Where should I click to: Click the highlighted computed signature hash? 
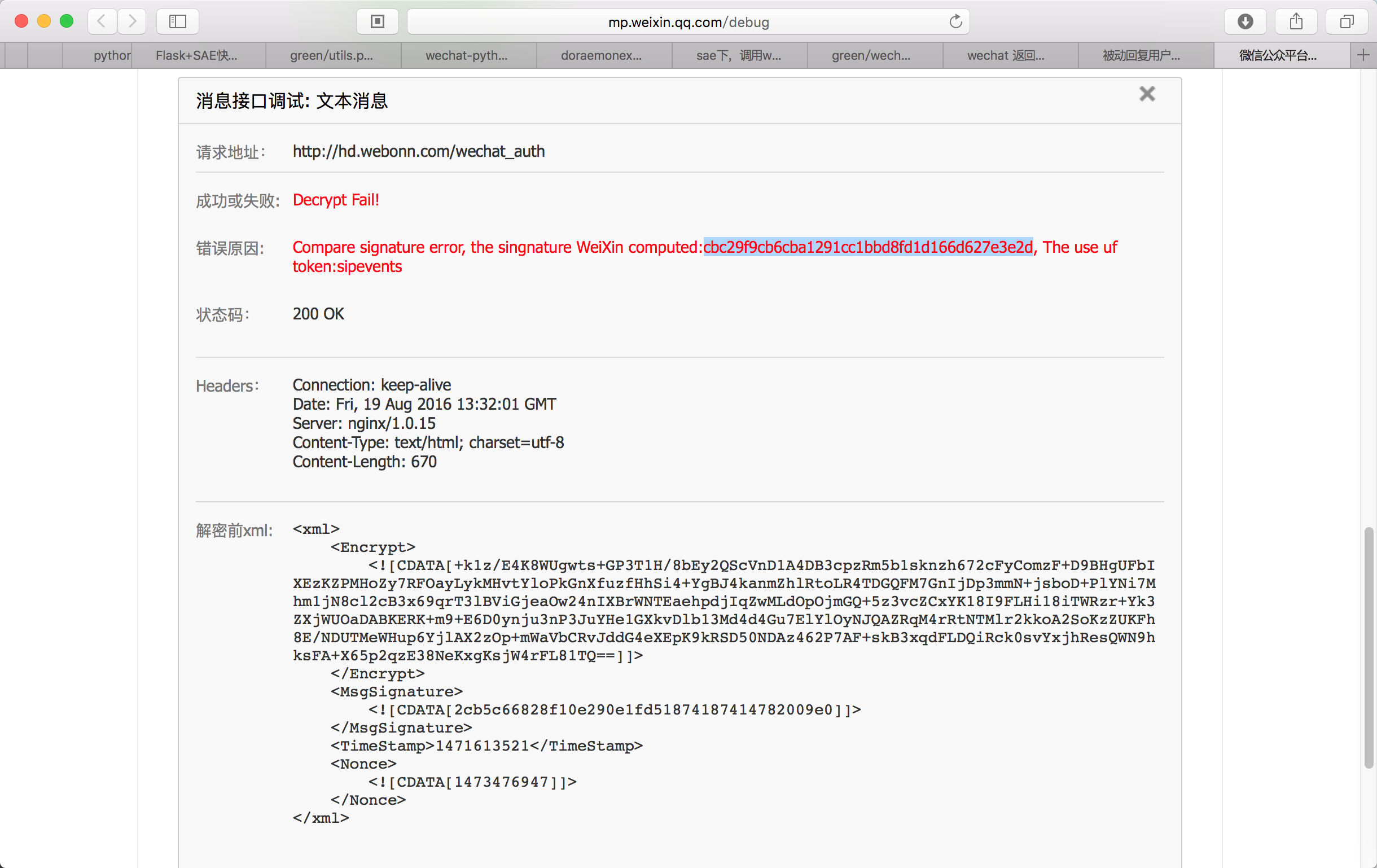click(x=867, y=247)
